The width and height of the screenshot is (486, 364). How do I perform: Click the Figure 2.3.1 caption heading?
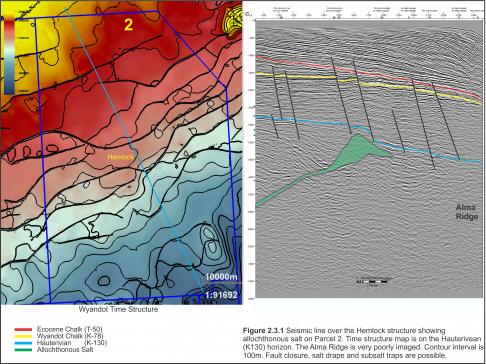263,331
